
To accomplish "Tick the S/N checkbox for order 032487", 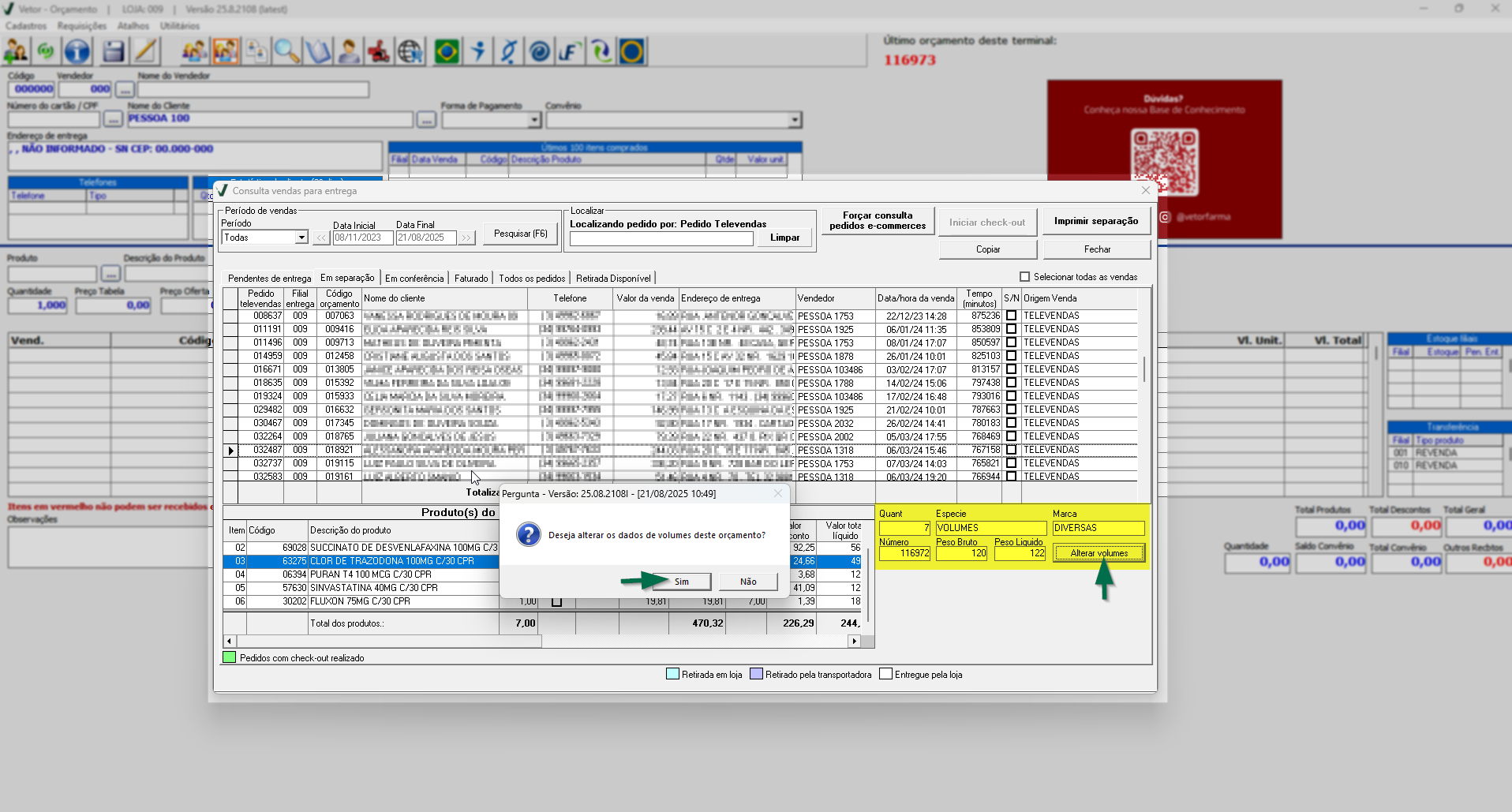I will (1011, 450).
